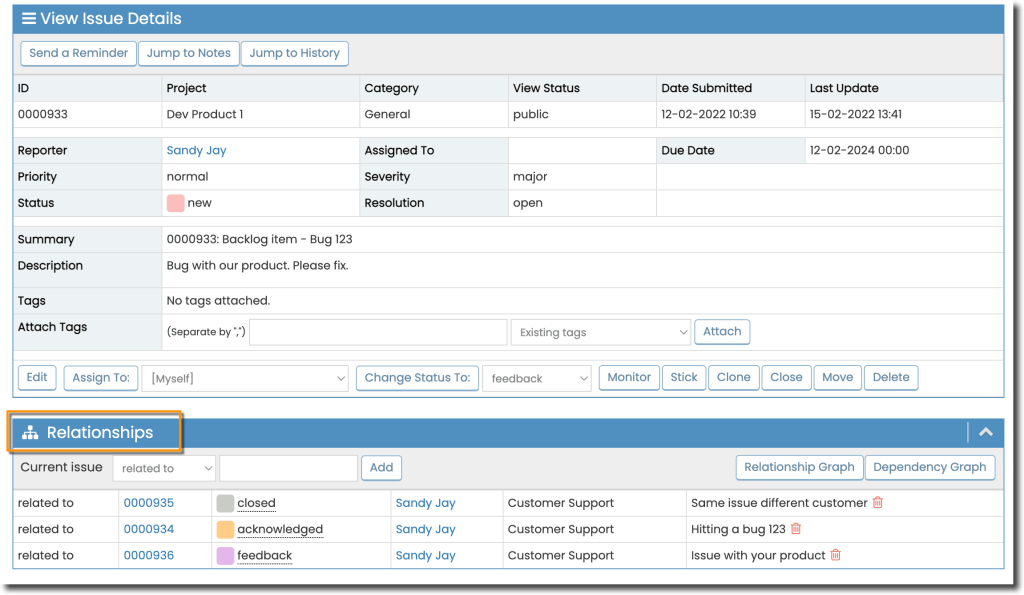Jump to Notes section

pyautogui.click(x=189, y=53)
